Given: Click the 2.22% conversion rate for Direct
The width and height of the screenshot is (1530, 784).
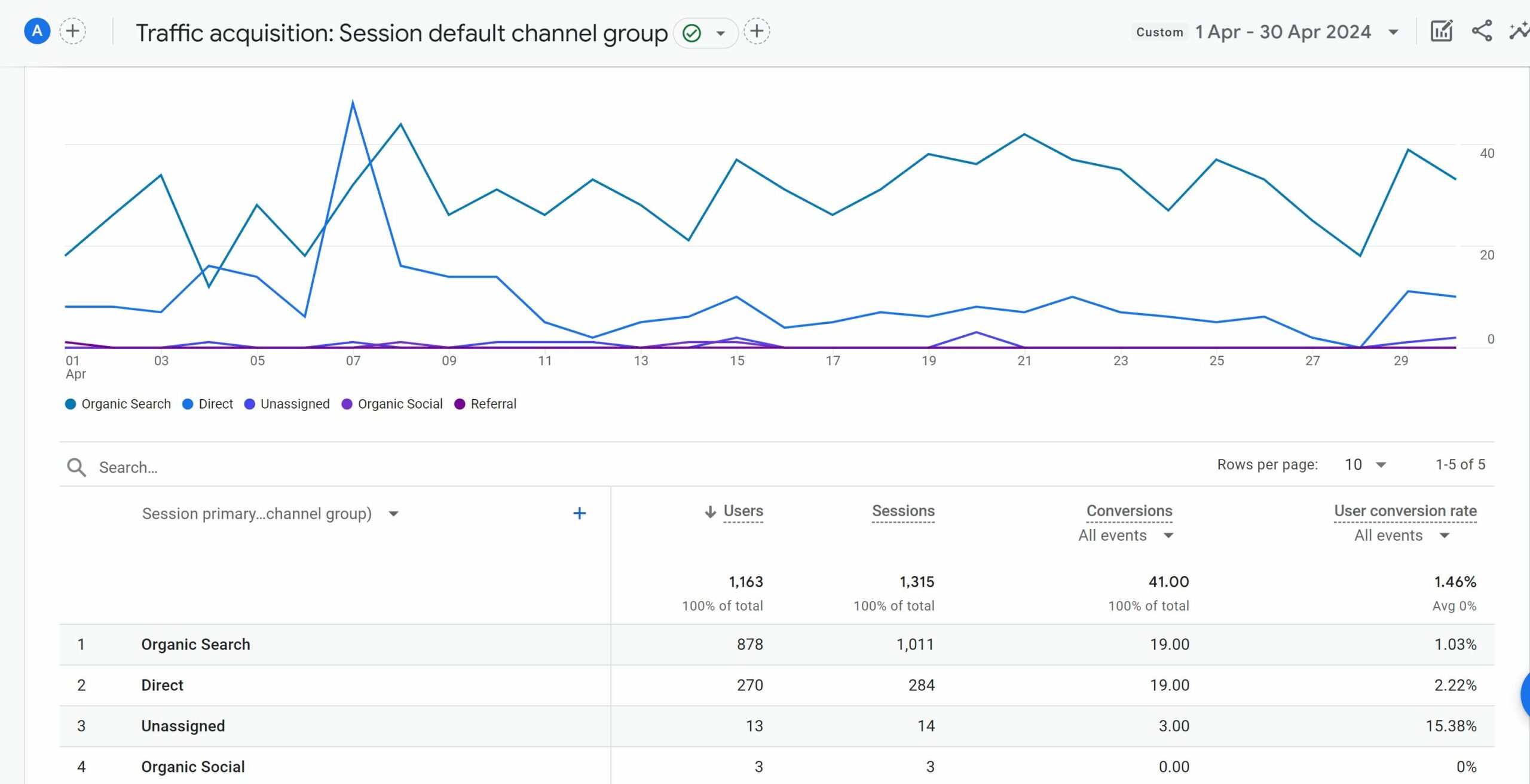Looking at the screenshot, I should tap(1455, 685).
